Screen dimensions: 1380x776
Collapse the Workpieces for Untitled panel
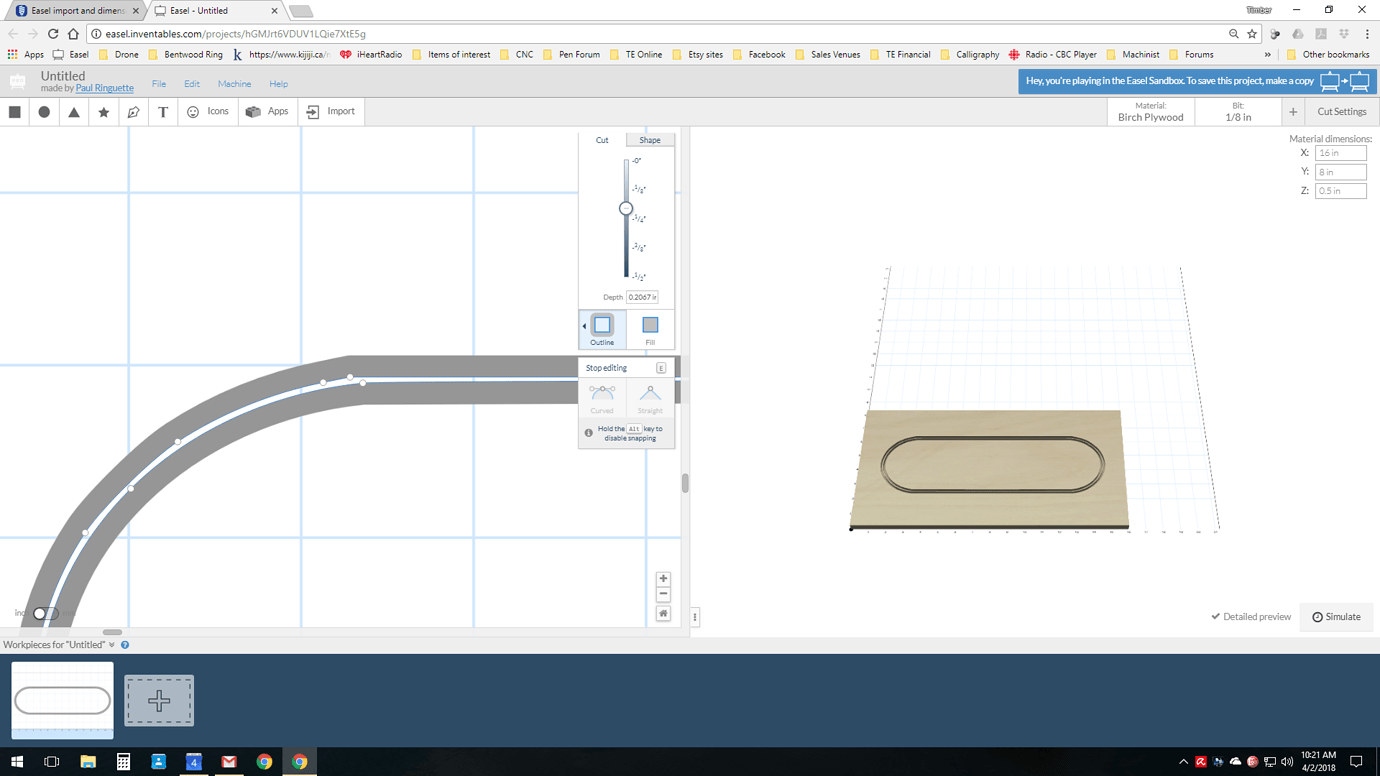(110, 644)
